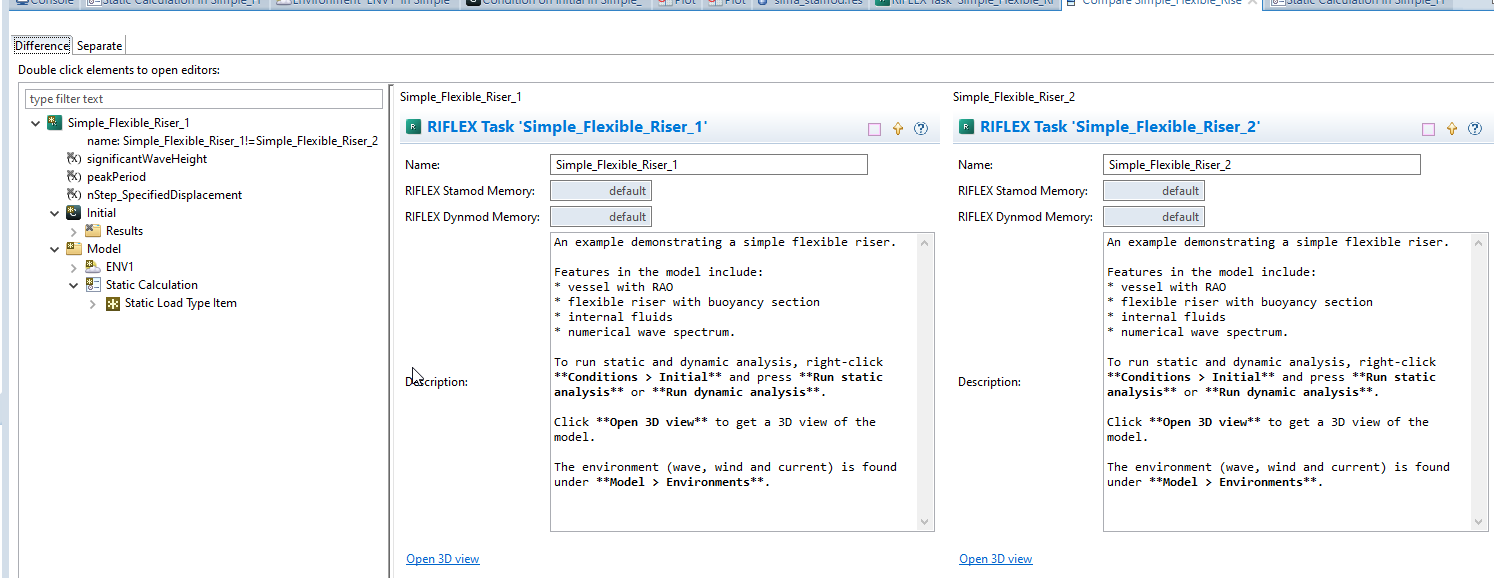The image size is (1494, 578).
Task: Switch to the Separate tab
Action: click(x=99, y=46)
